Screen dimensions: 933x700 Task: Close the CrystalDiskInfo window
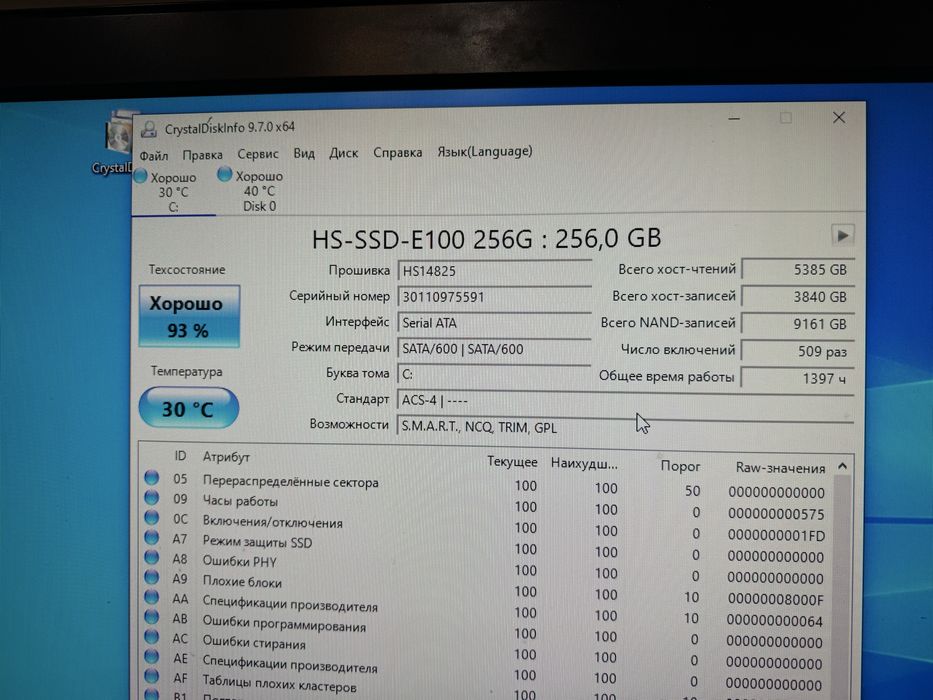[839, 118]
